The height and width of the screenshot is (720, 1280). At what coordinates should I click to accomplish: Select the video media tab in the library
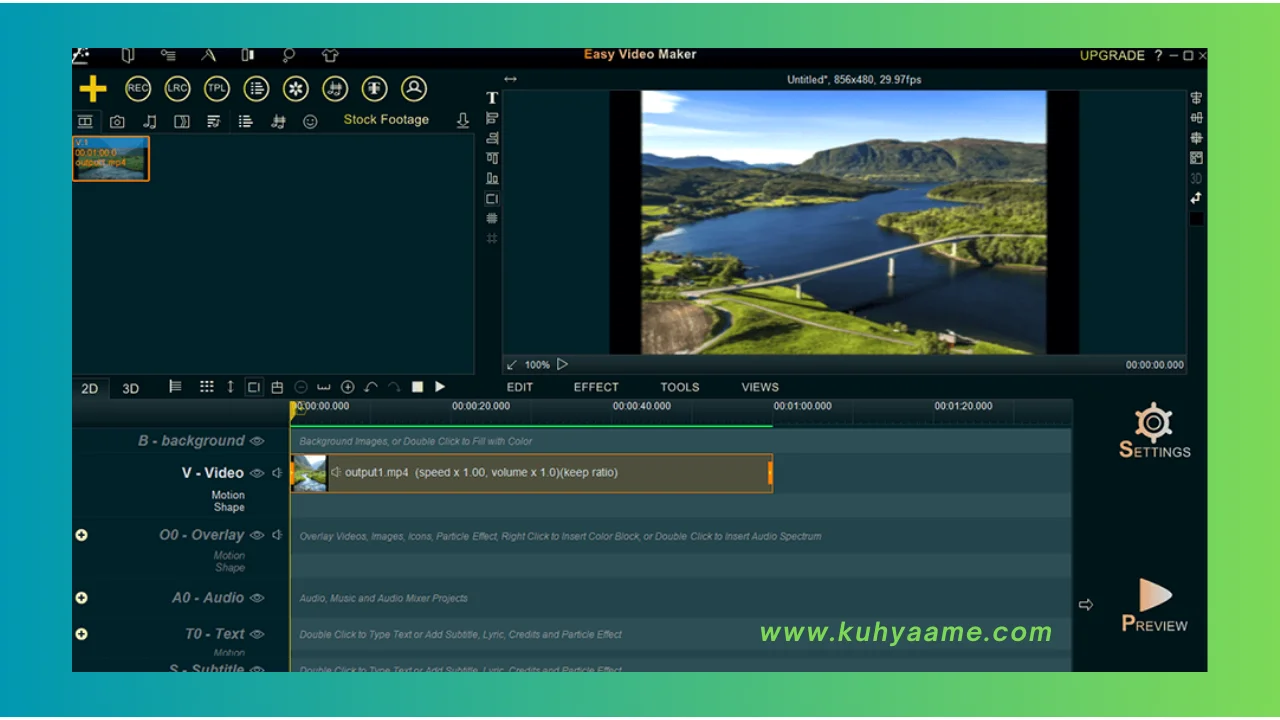click(85, 121)
